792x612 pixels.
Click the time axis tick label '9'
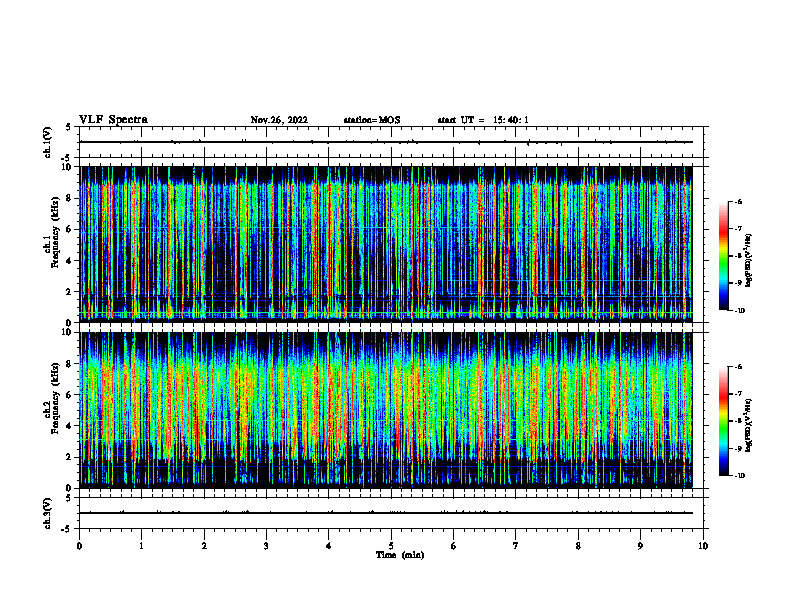point(640,546)
